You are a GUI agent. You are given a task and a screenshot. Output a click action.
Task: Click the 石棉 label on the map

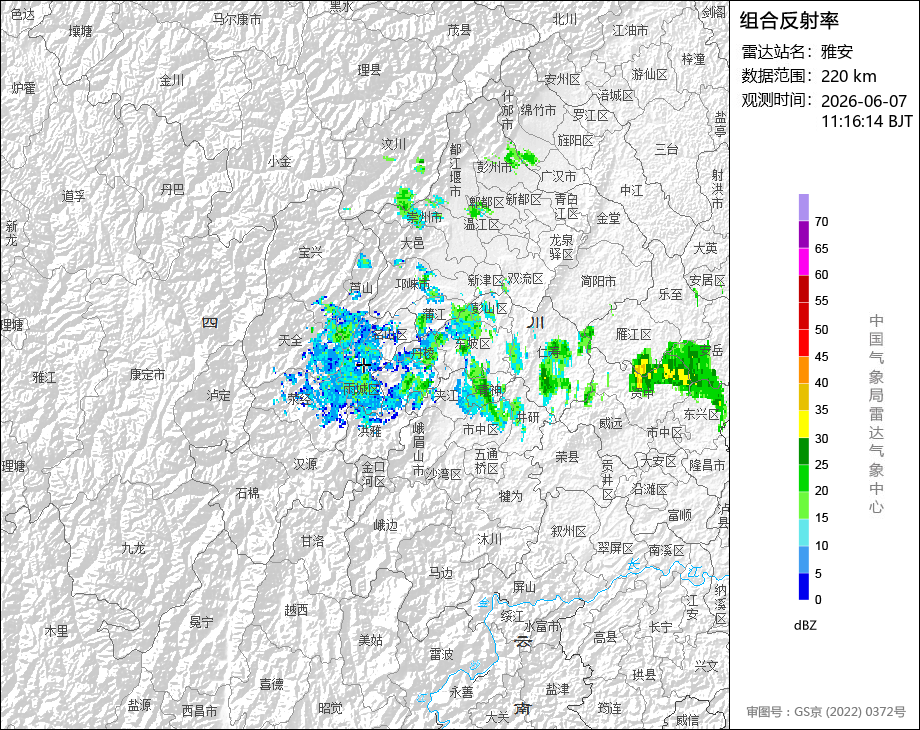coord(248,494)
